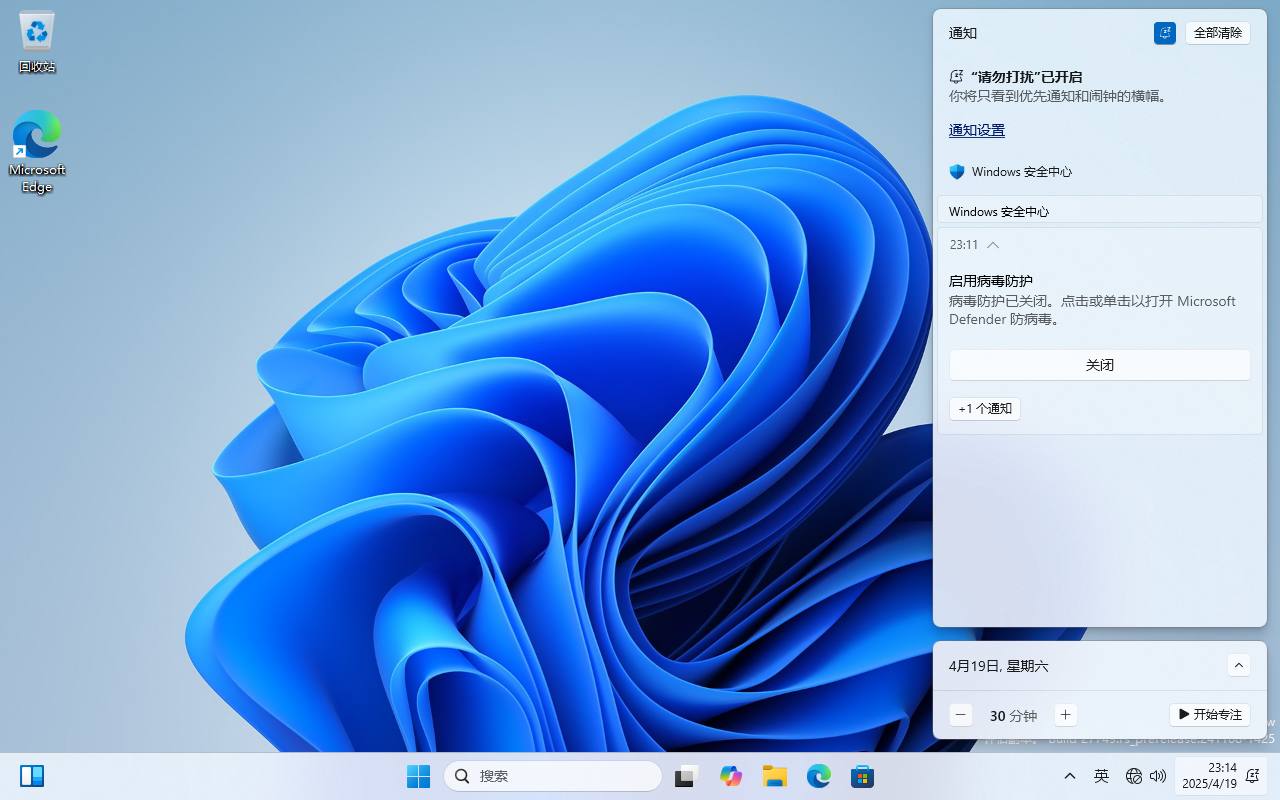Screen dimensions: 1280x800
Task: Switch the input method 英 indicator
Action: coord(1102,776)
